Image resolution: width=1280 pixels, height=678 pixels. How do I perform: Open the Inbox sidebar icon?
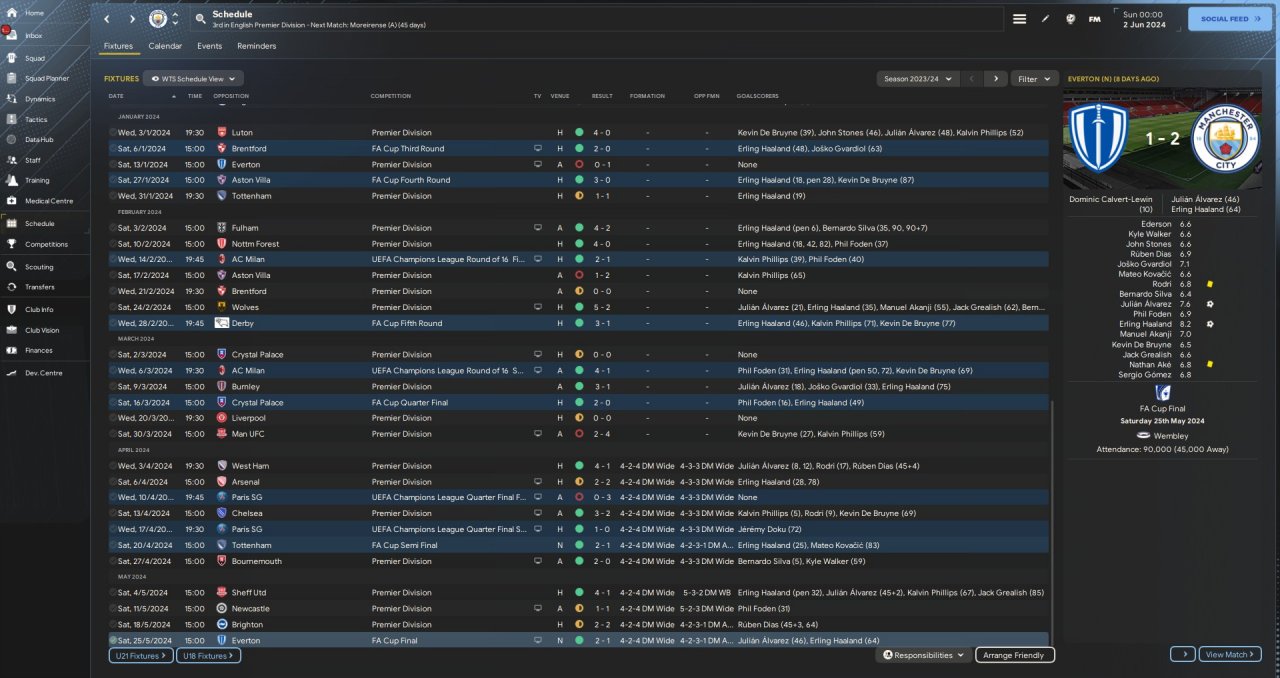point(11,35)
